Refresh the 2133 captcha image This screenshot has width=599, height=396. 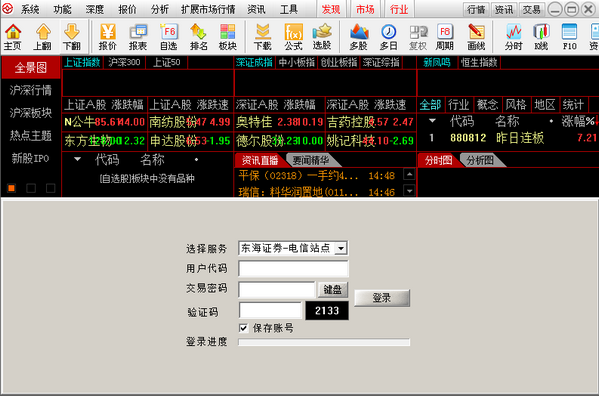click(x=327, y=310)
